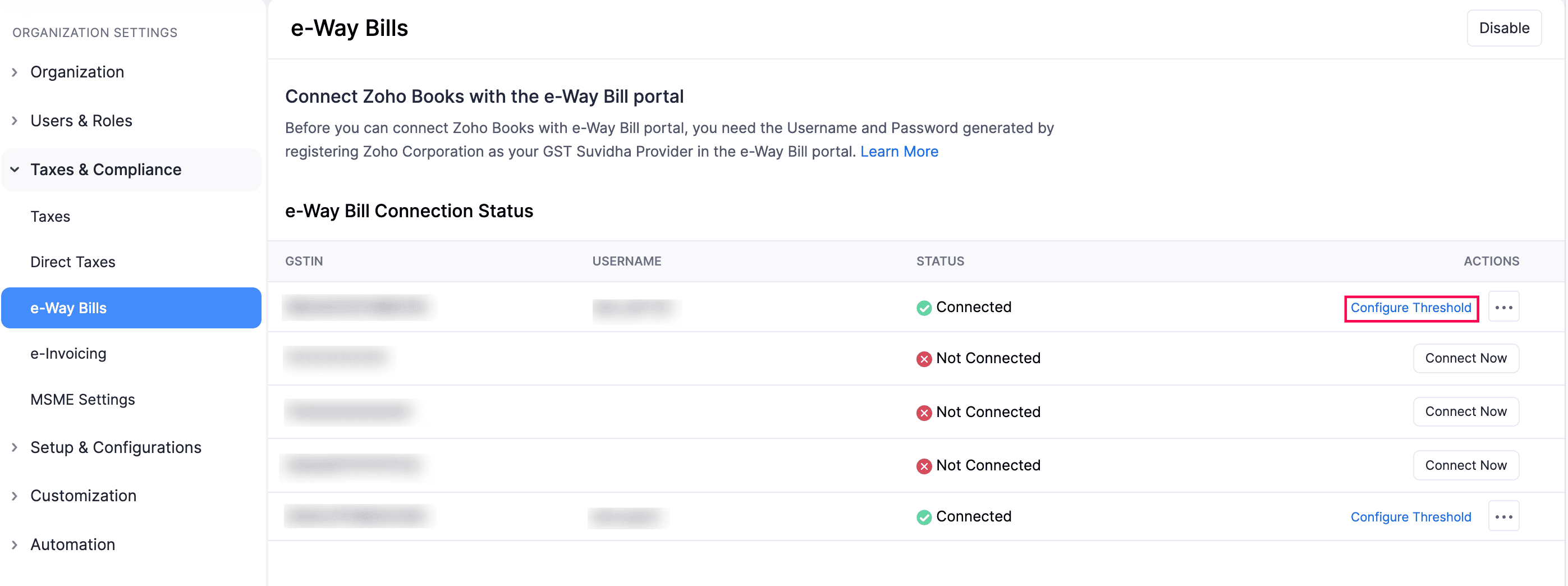
Task: Open the actions menu for the first connected GSTIN
Action: [1503, 306]
